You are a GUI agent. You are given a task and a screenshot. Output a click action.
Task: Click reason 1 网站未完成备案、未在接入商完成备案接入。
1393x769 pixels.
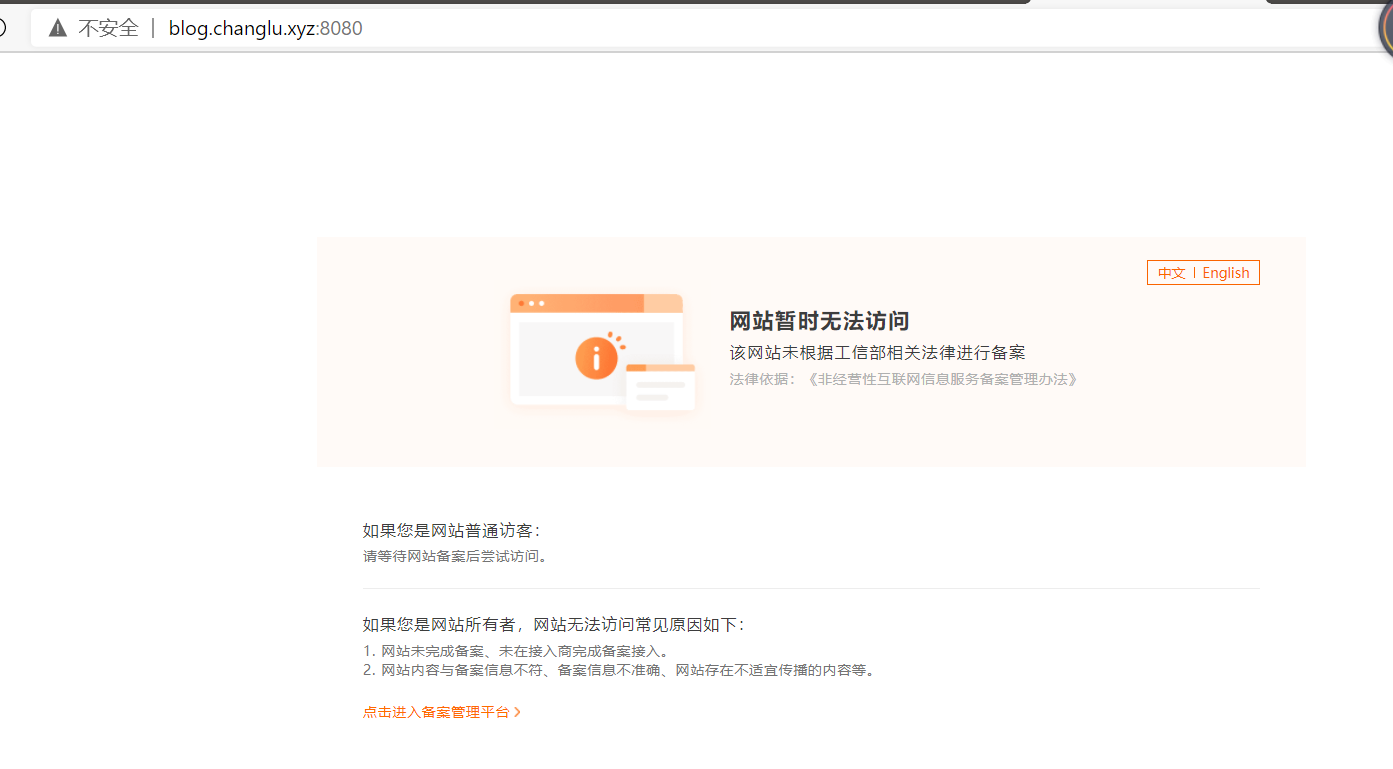[516, 651]
